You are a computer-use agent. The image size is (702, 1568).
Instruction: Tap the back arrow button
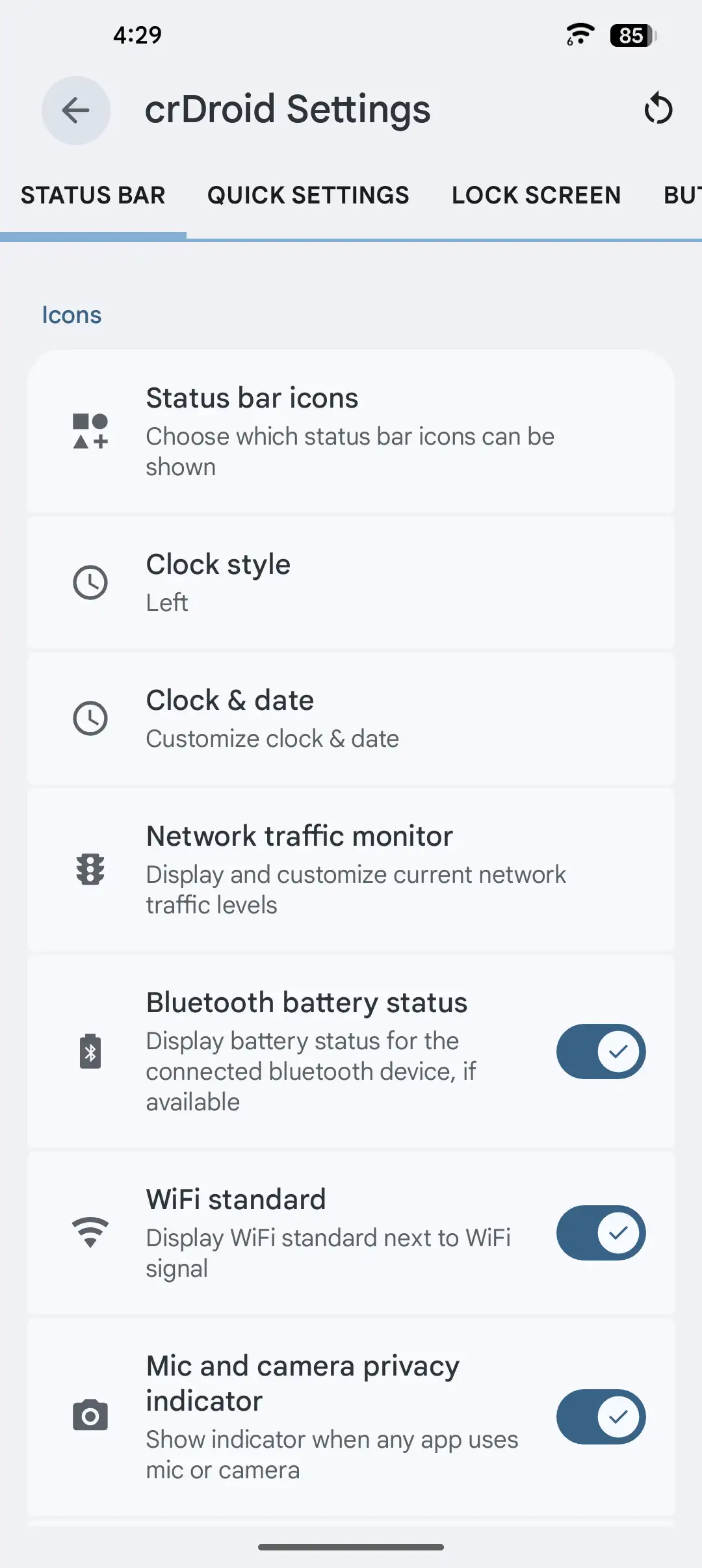(76, 110)
